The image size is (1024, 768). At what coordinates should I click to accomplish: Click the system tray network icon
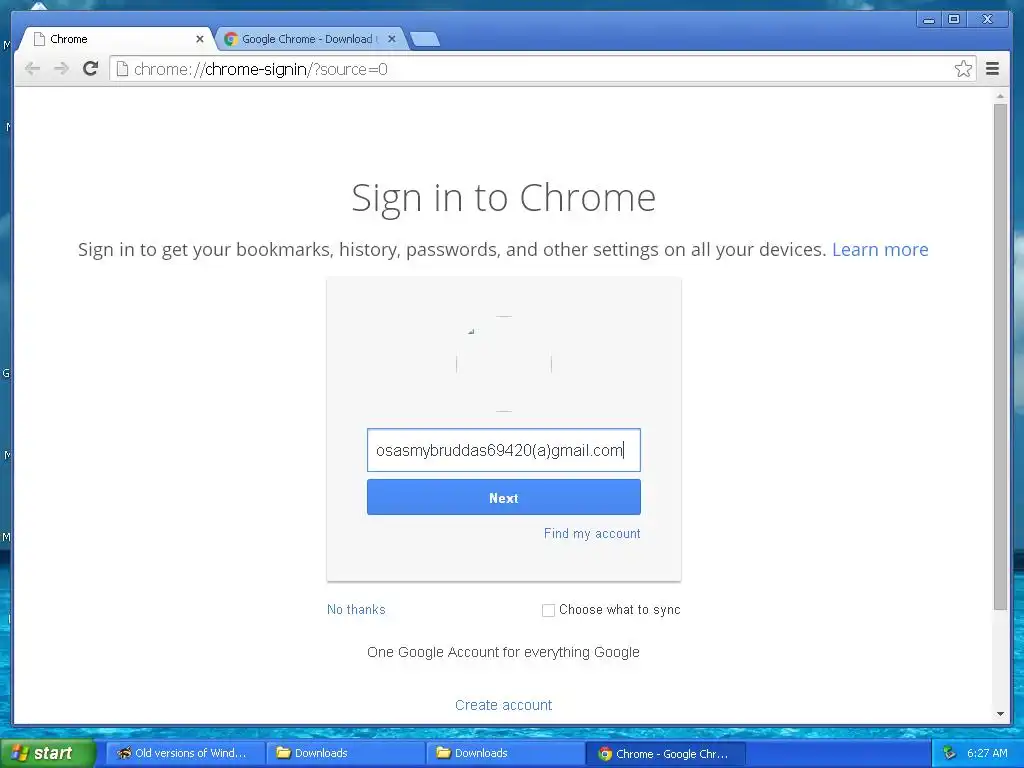coord(950,753)
